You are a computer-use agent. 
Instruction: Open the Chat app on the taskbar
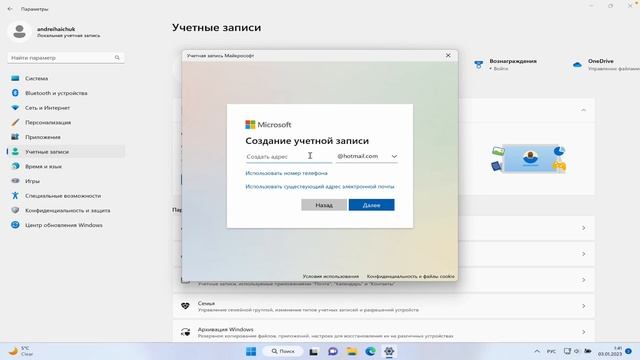[x=333, y=351]
